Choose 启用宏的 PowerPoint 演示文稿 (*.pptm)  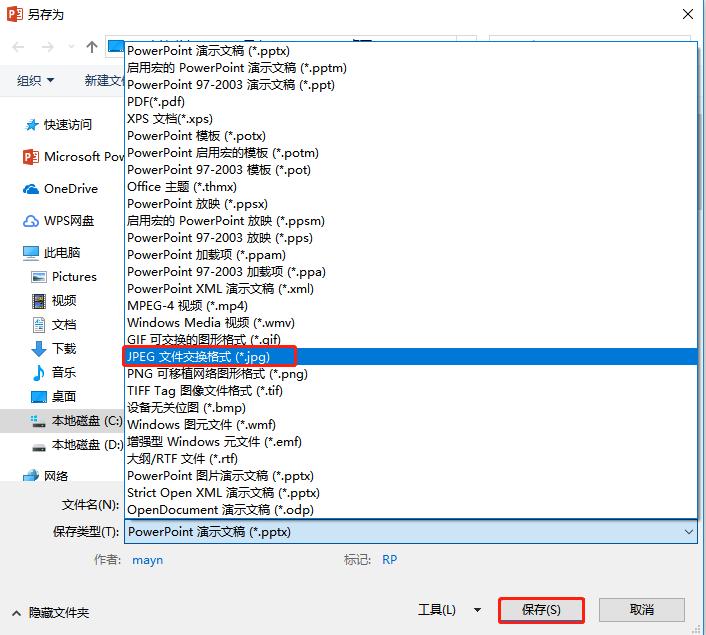click(x=411, y=68)
